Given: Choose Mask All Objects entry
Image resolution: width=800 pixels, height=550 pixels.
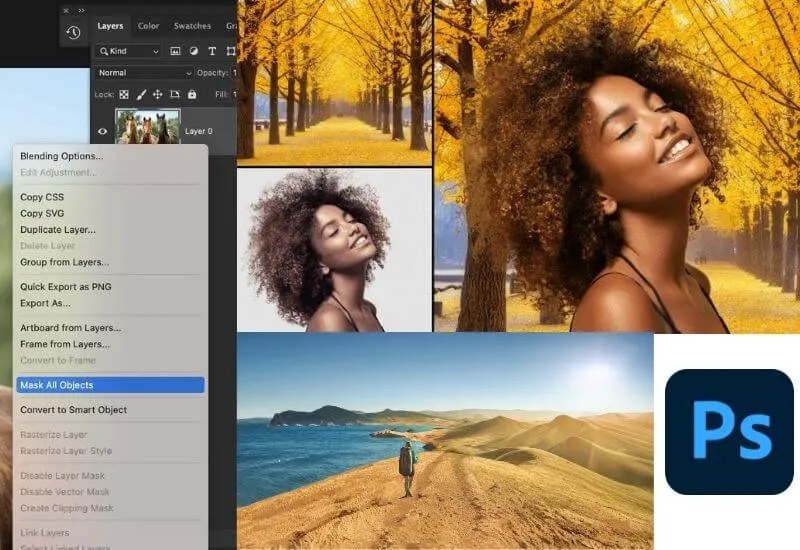Looking at the screenshot, I should [x=110, y=385].
